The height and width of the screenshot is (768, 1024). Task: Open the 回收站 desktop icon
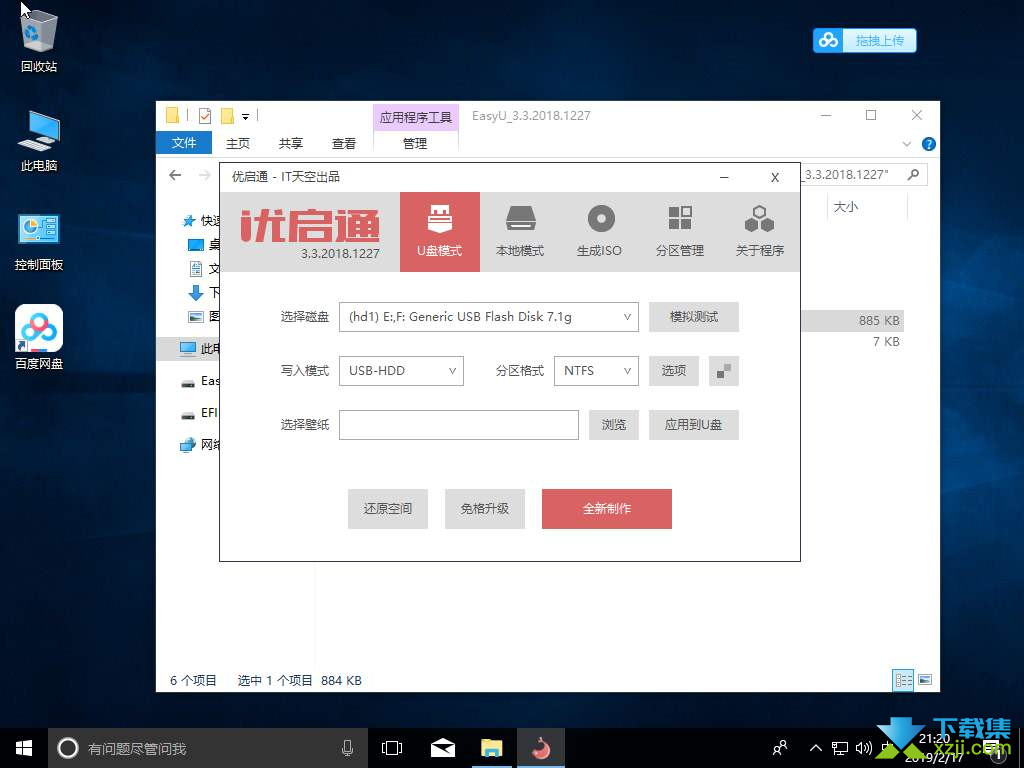tap(39, 40)
